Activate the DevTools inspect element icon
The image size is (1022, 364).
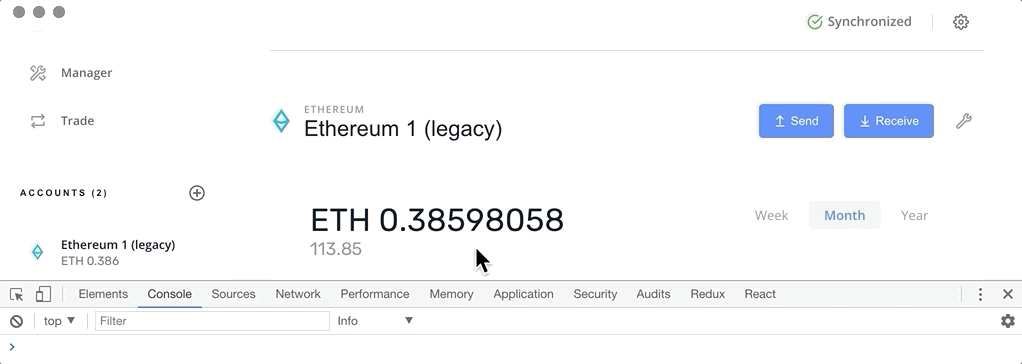(17, 294)
